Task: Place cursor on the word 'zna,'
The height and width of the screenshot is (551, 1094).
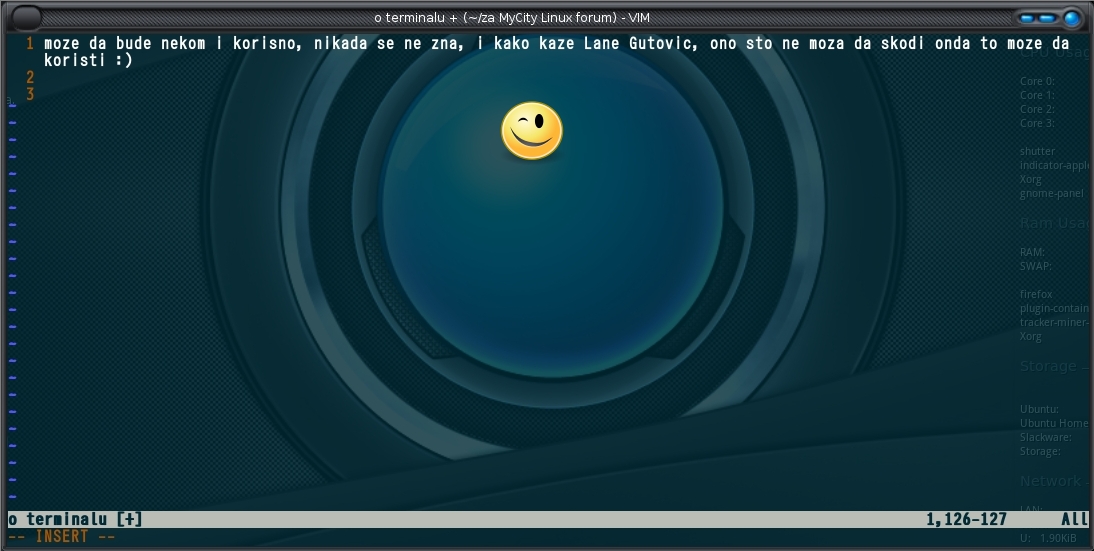Action: point(449,43)
